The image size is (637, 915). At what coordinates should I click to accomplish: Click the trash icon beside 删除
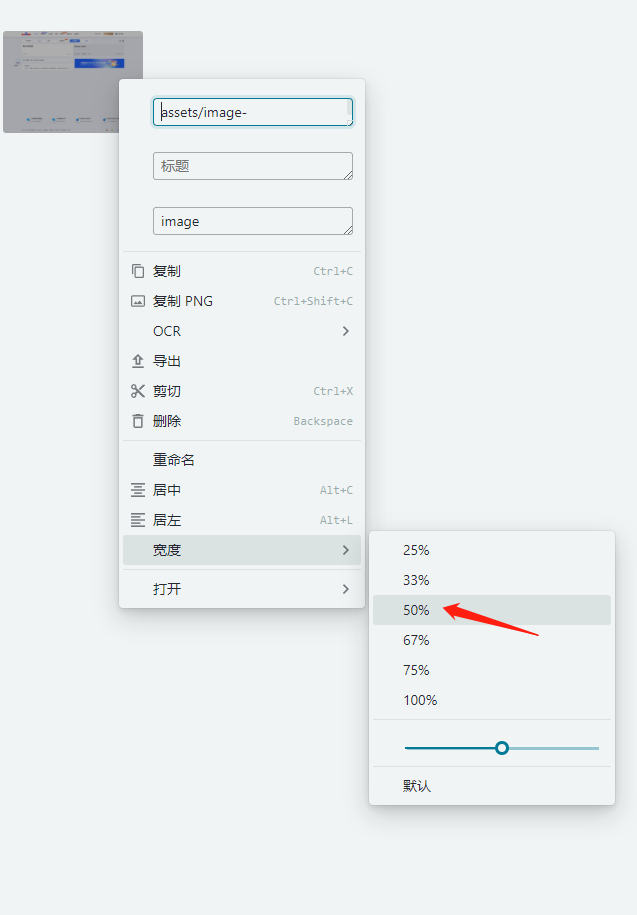(138, 421)
